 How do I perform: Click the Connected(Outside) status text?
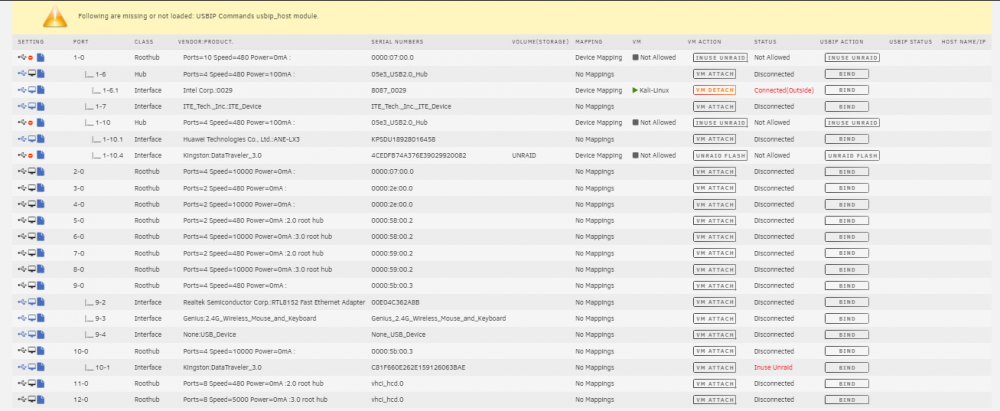click(784, 90)
